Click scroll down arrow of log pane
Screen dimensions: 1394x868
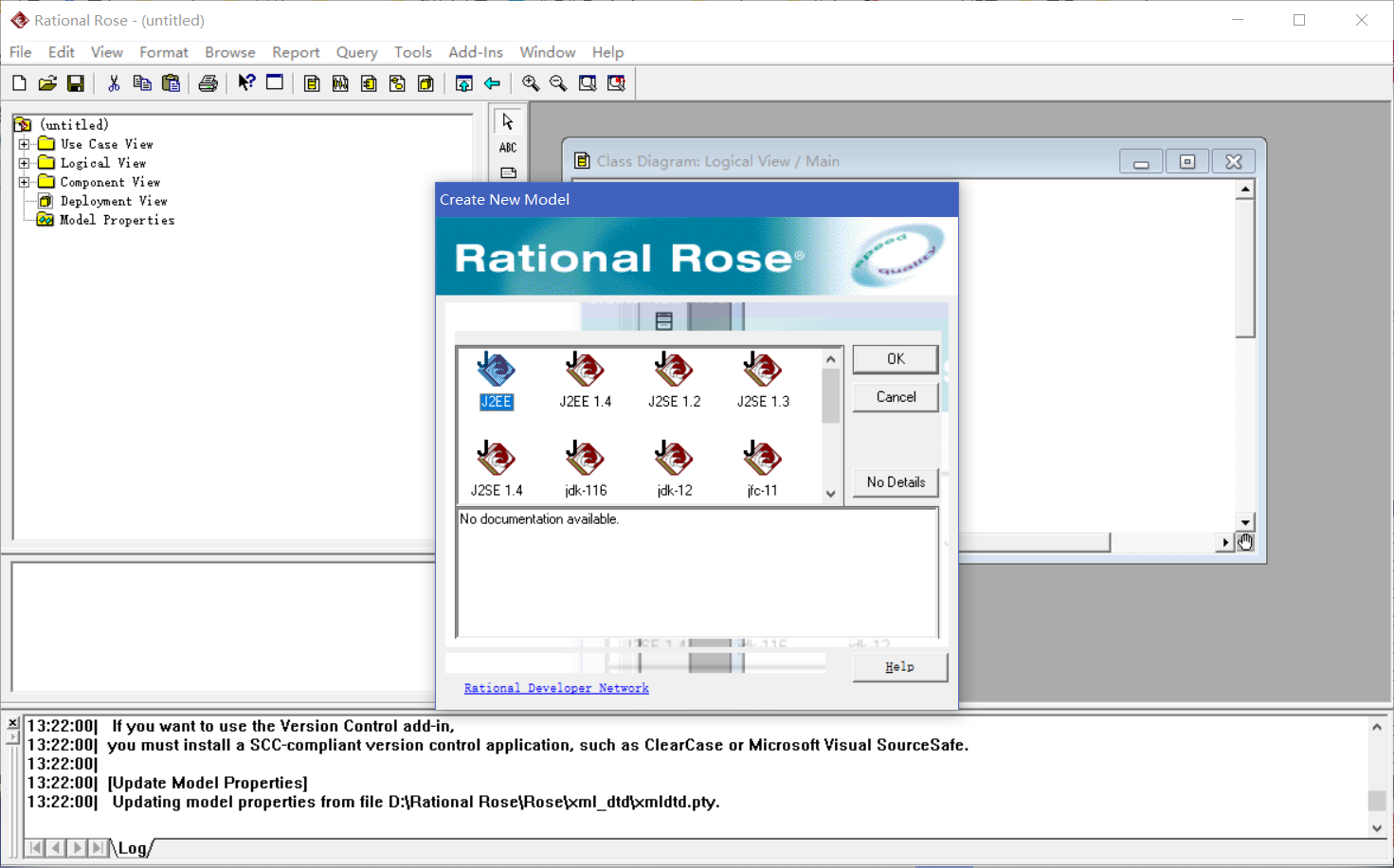tap(1377, 828)
